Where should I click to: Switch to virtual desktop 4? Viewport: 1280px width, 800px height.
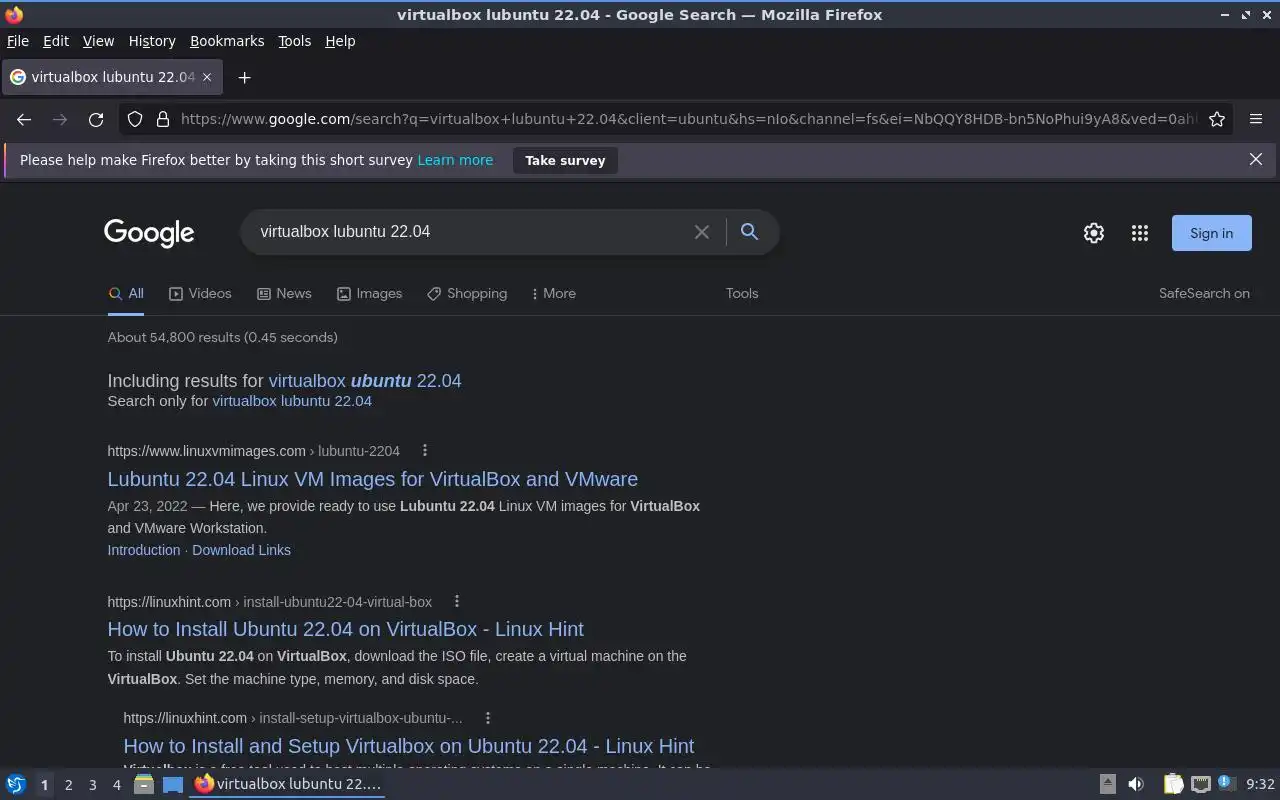(x=116, y=785)
